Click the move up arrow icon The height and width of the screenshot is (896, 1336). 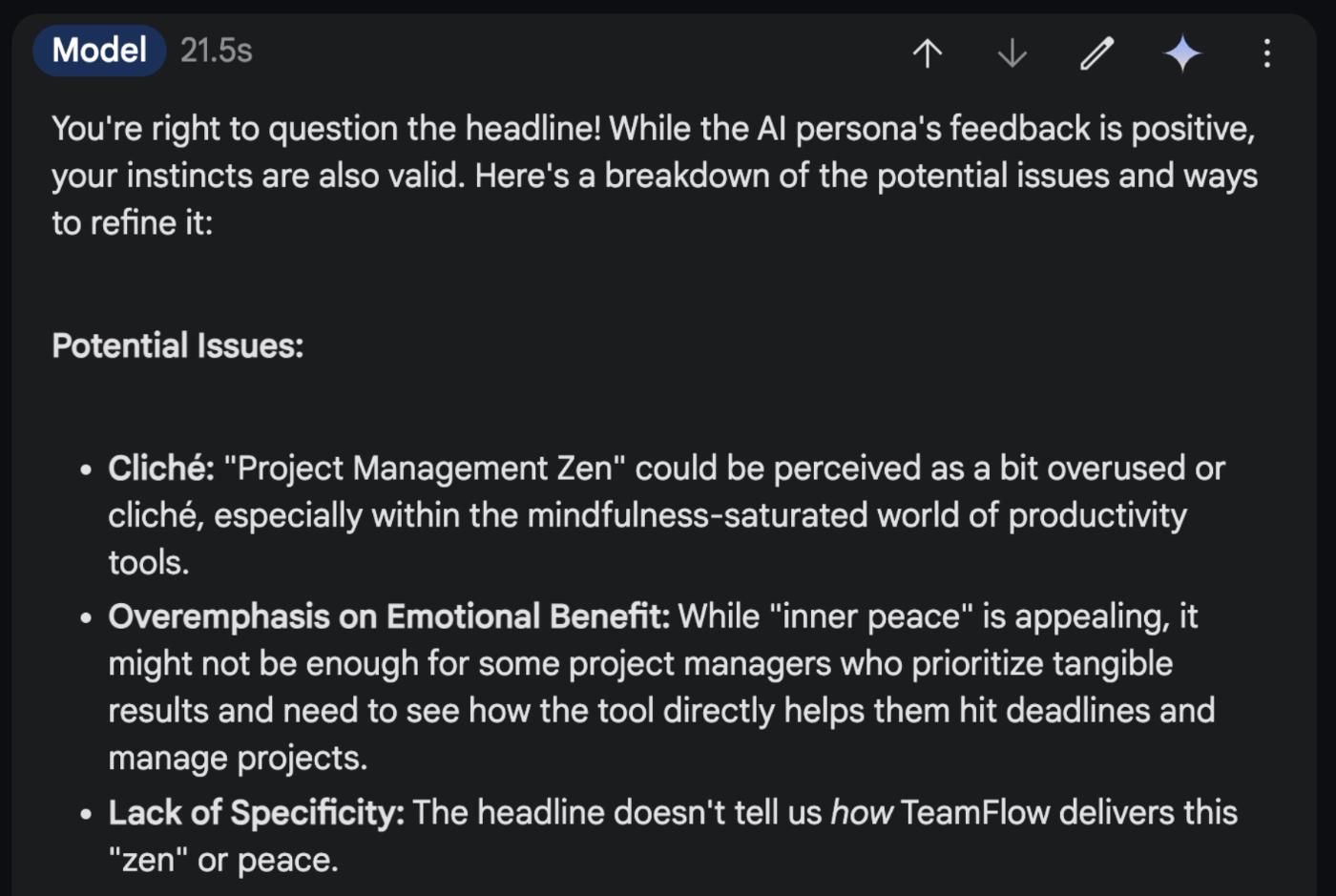point(928,52)
